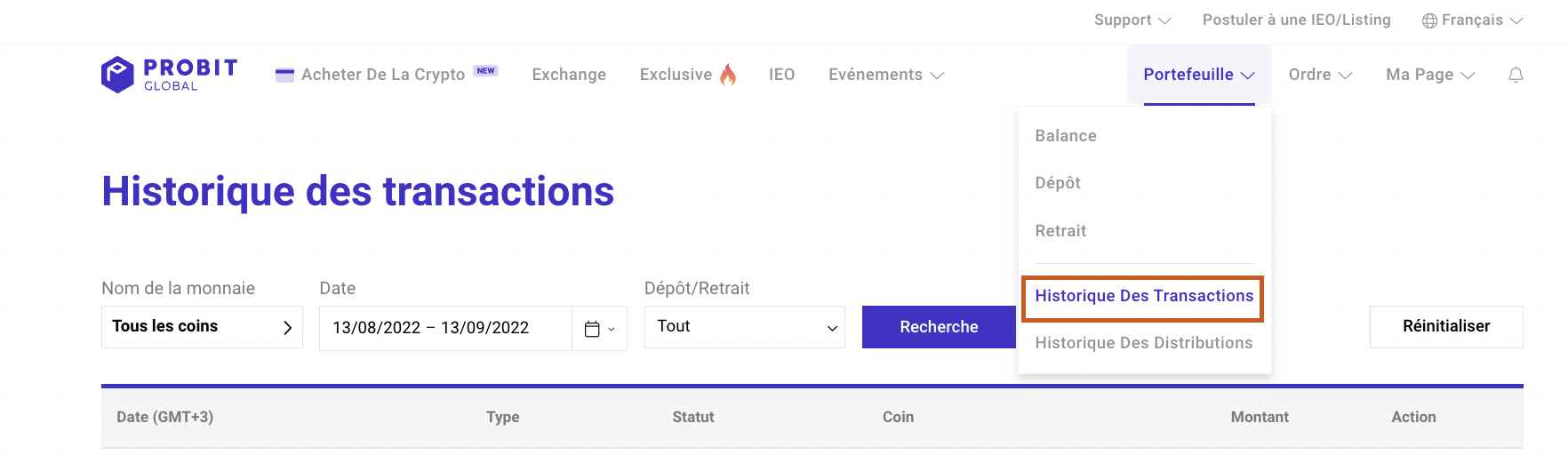Image resolution: width=1568 pixels, height=471 pixels.
Task: Open the notifications bell
Action: pyautogui.click(x=1516, y=75)
